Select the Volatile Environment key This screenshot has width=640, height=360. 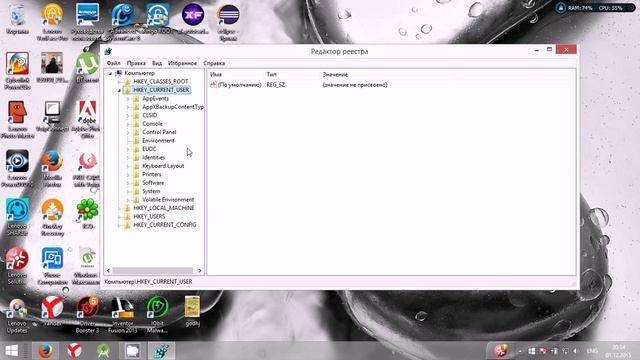click(168, 200)
